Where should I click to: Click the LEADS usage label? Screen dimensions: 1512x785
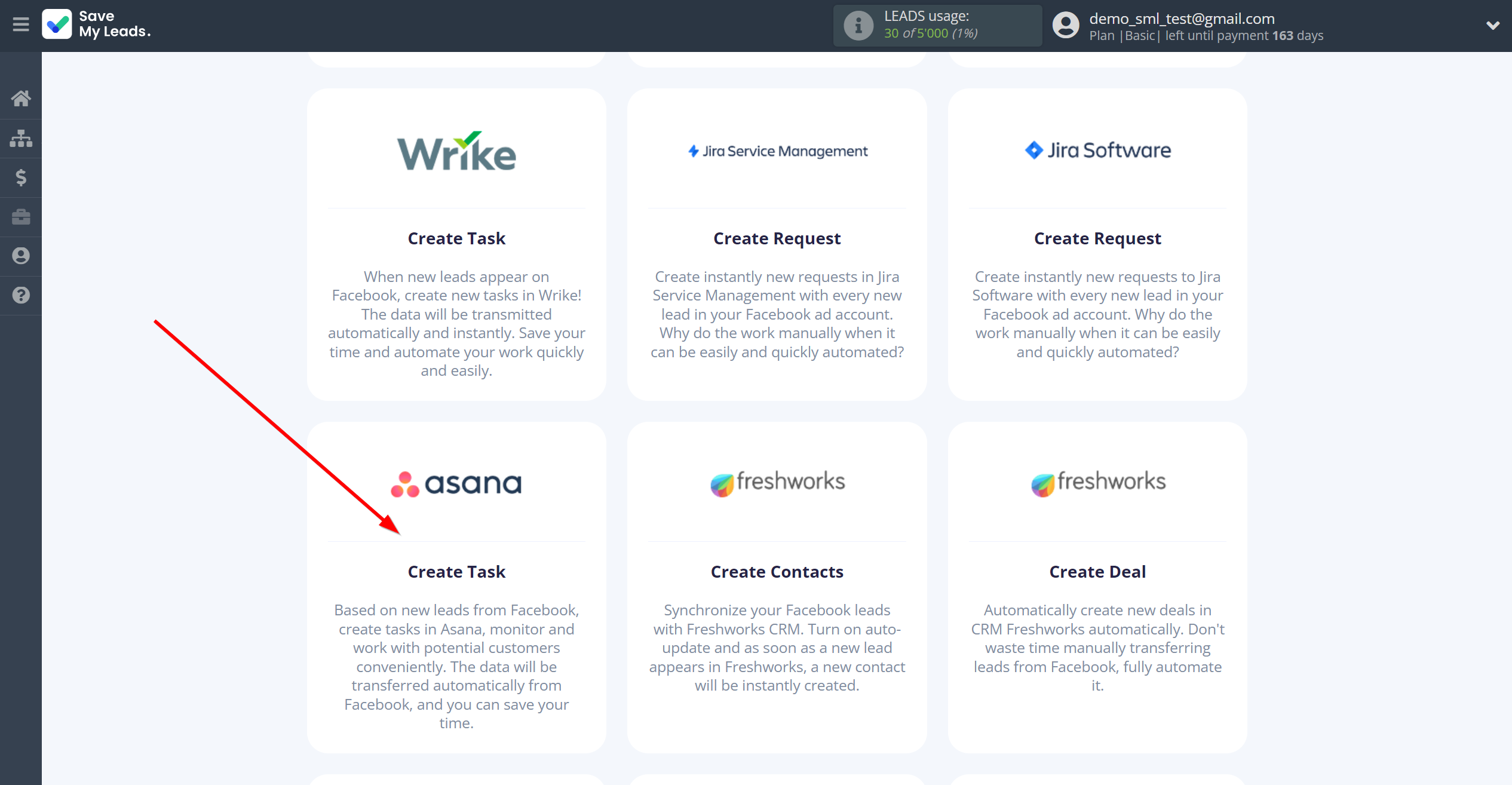point(927,16)
